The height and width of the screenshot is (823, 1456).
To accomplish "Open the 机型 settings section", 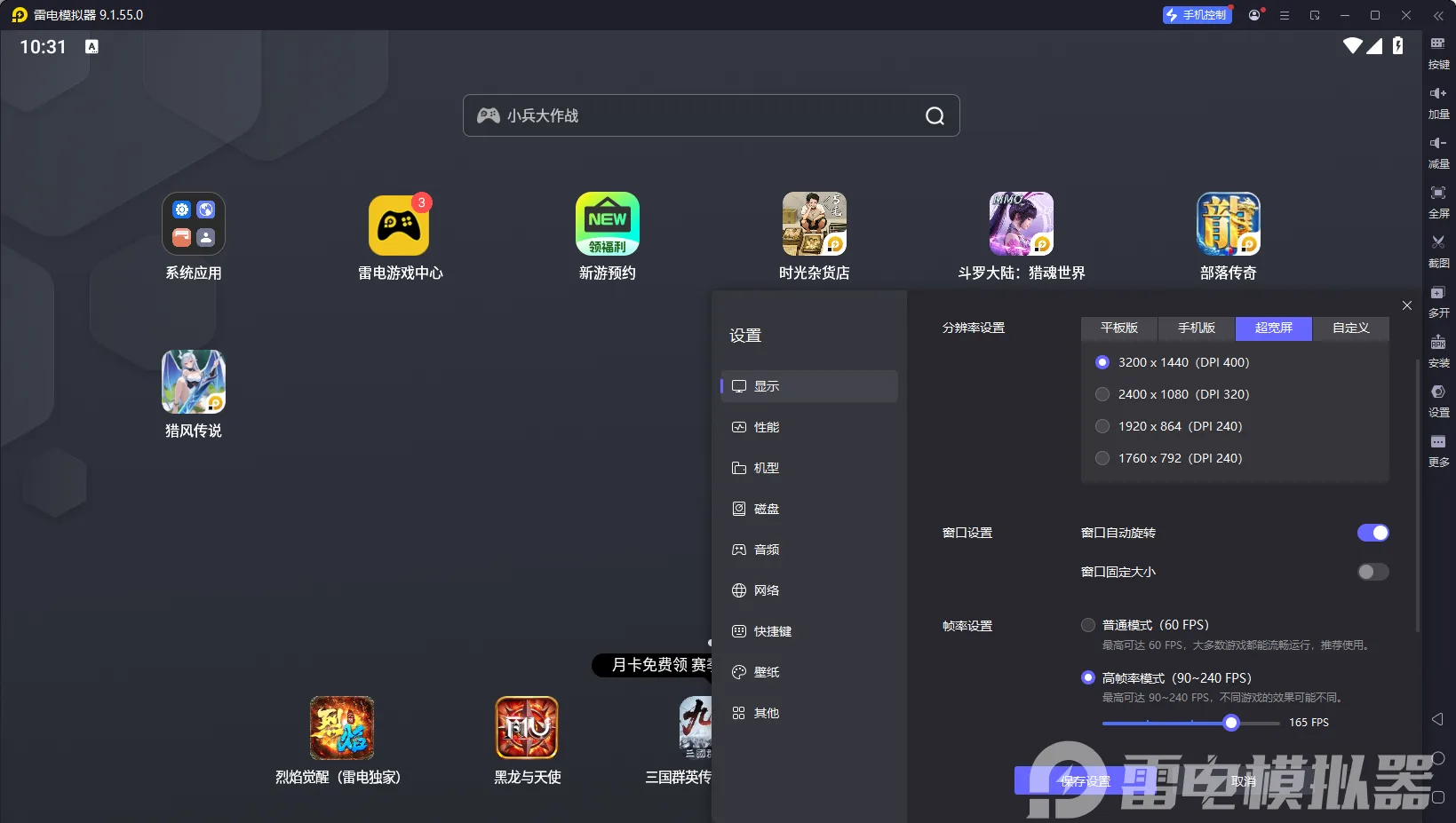I will tap(809, 468).
